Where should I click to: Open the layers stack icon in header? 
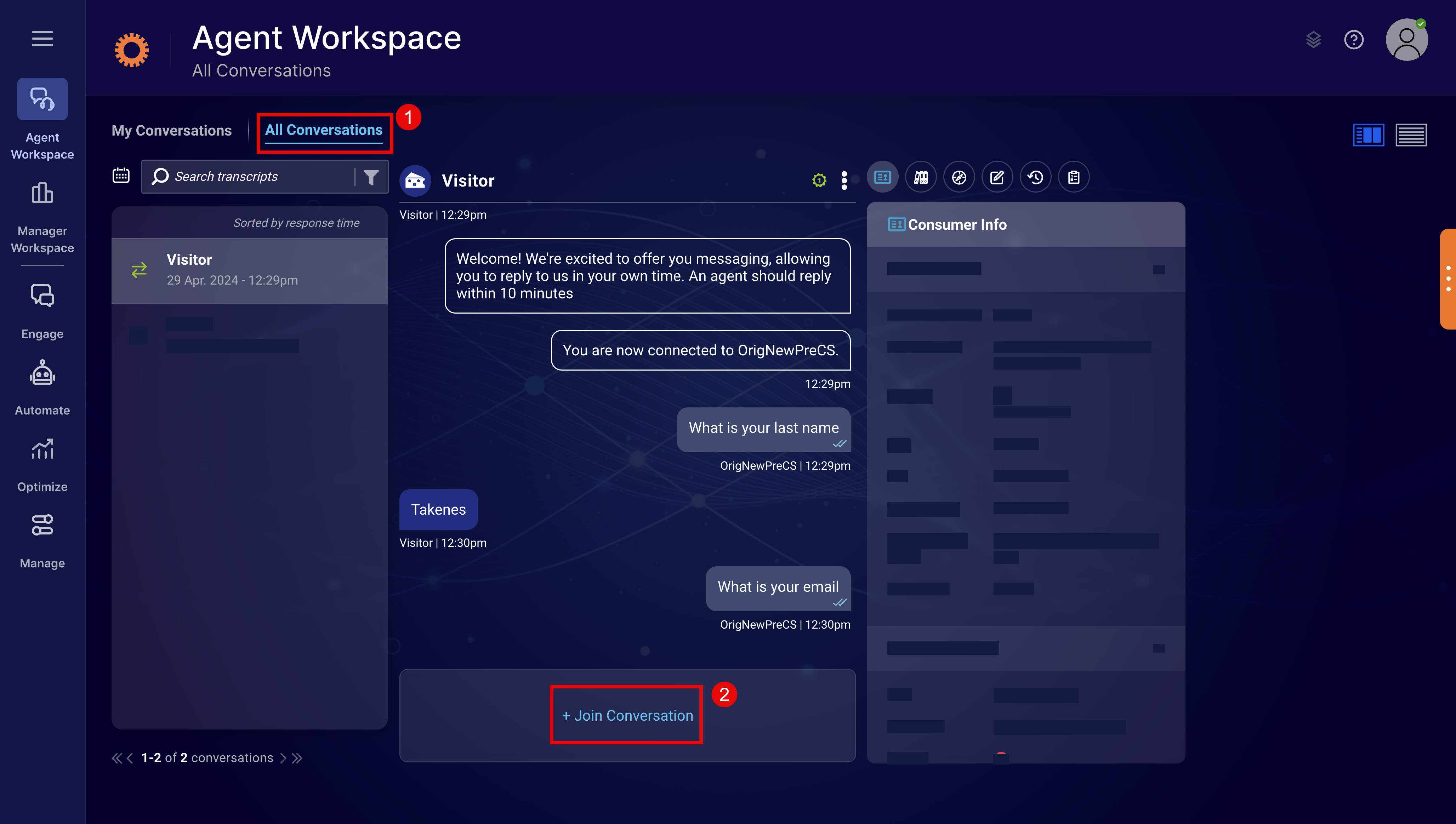[x=1313, y=40]
